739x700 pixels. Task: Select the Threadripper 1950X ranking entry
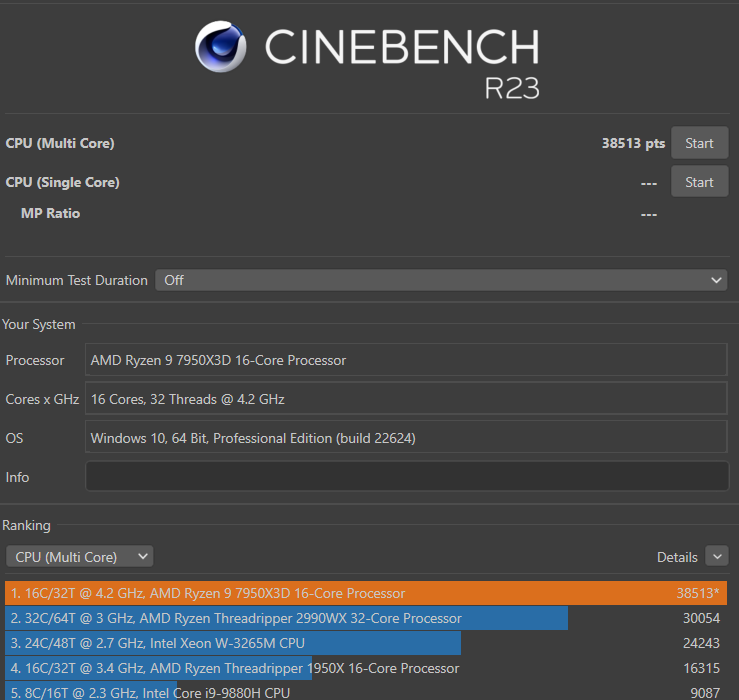click(235, 668)
